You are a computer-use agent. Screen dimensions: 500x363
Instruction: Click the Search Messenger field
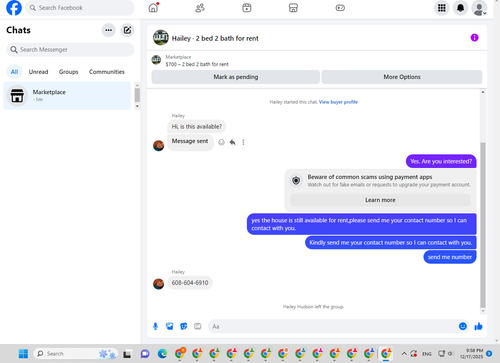point(70,50)
